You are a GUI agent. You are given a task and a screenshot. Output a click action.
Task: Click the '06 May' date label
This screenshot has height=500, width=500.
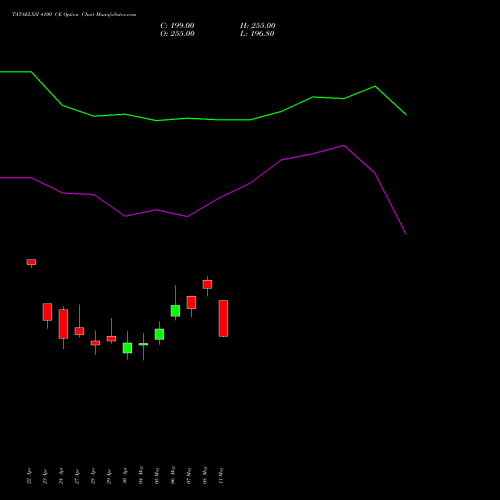click(x=173, y=475)
